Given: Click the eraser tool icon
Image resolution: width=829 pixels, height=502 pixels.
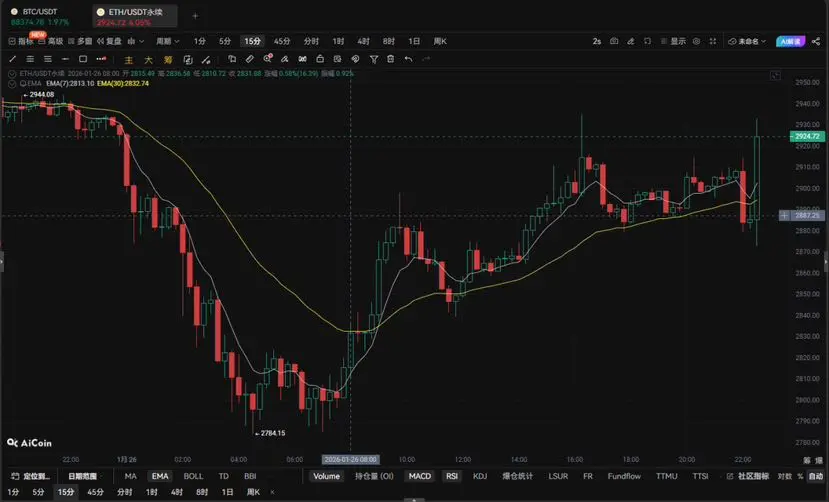Looking at the screenshot, I should (x=284, y=59).
